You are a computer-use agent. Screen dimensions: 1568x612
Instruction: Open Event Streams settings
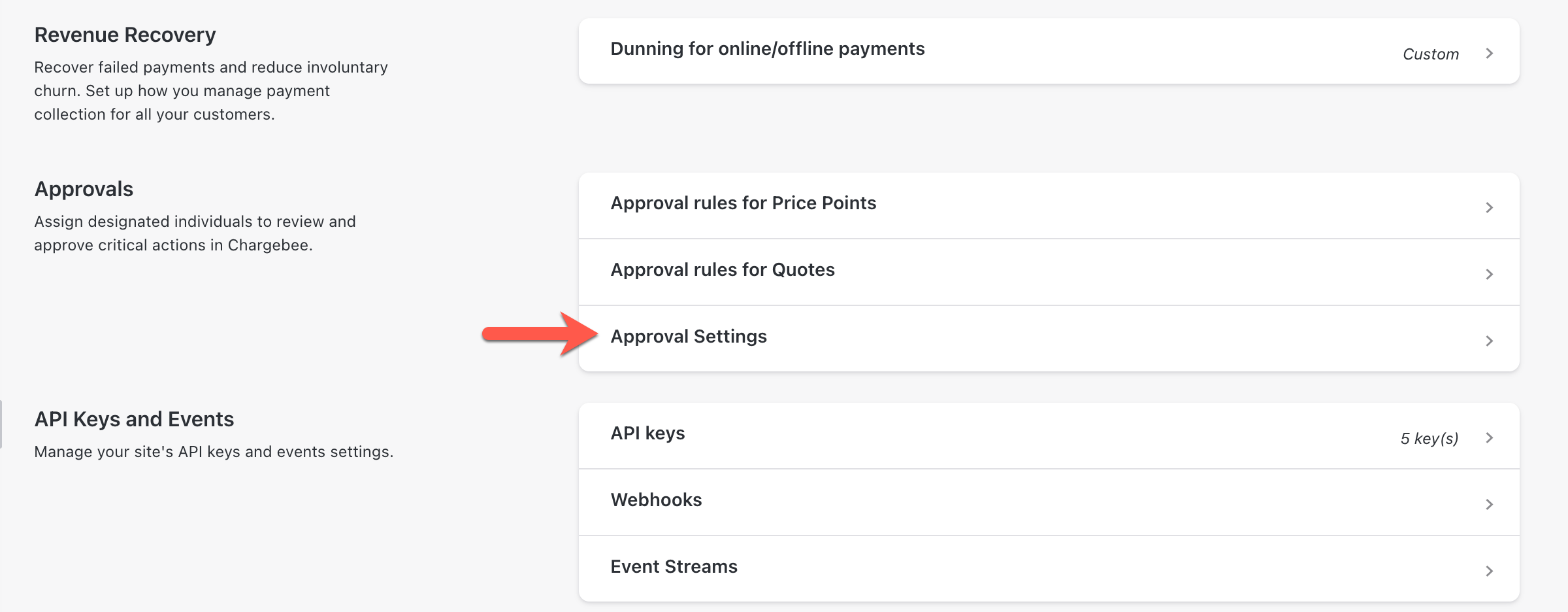point(674,567)
